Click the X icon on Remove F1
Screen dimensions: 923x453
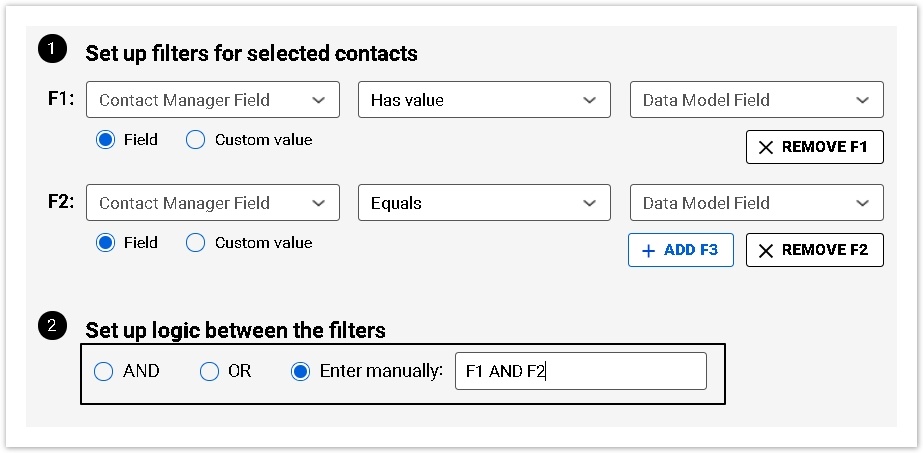[766, 147]
